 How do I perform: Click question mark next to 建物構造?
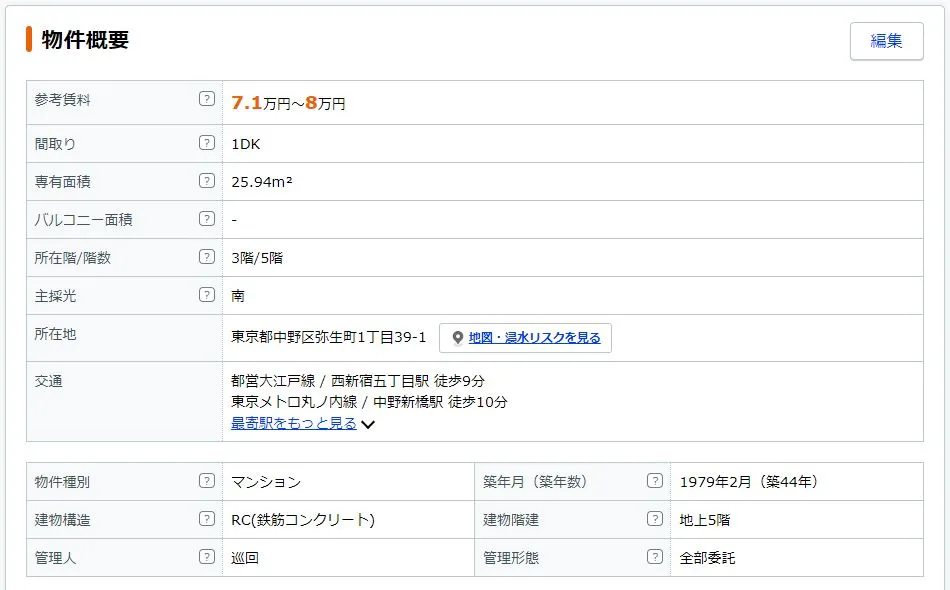(x=206, y=519)
